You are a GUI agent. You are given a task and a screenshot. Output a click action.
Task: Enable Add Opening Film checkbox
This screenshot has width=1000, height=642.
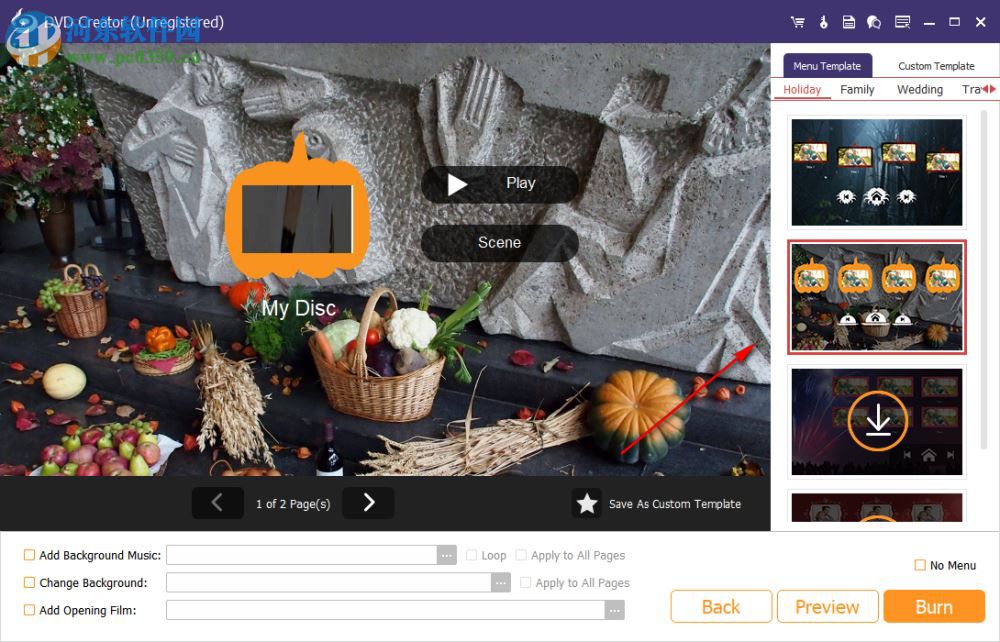[29, 609]
